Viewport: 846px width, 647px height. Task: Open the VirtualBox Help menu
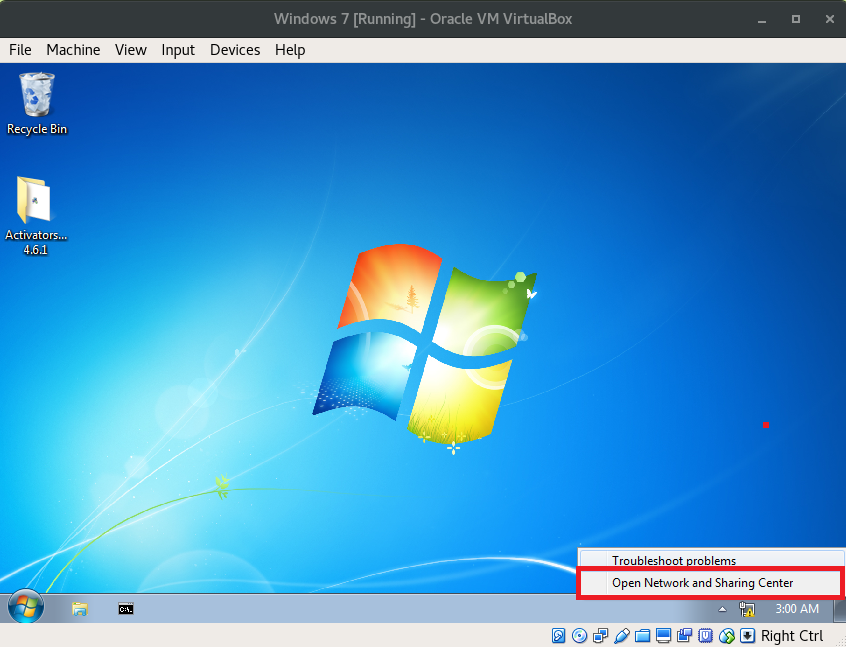290,50
